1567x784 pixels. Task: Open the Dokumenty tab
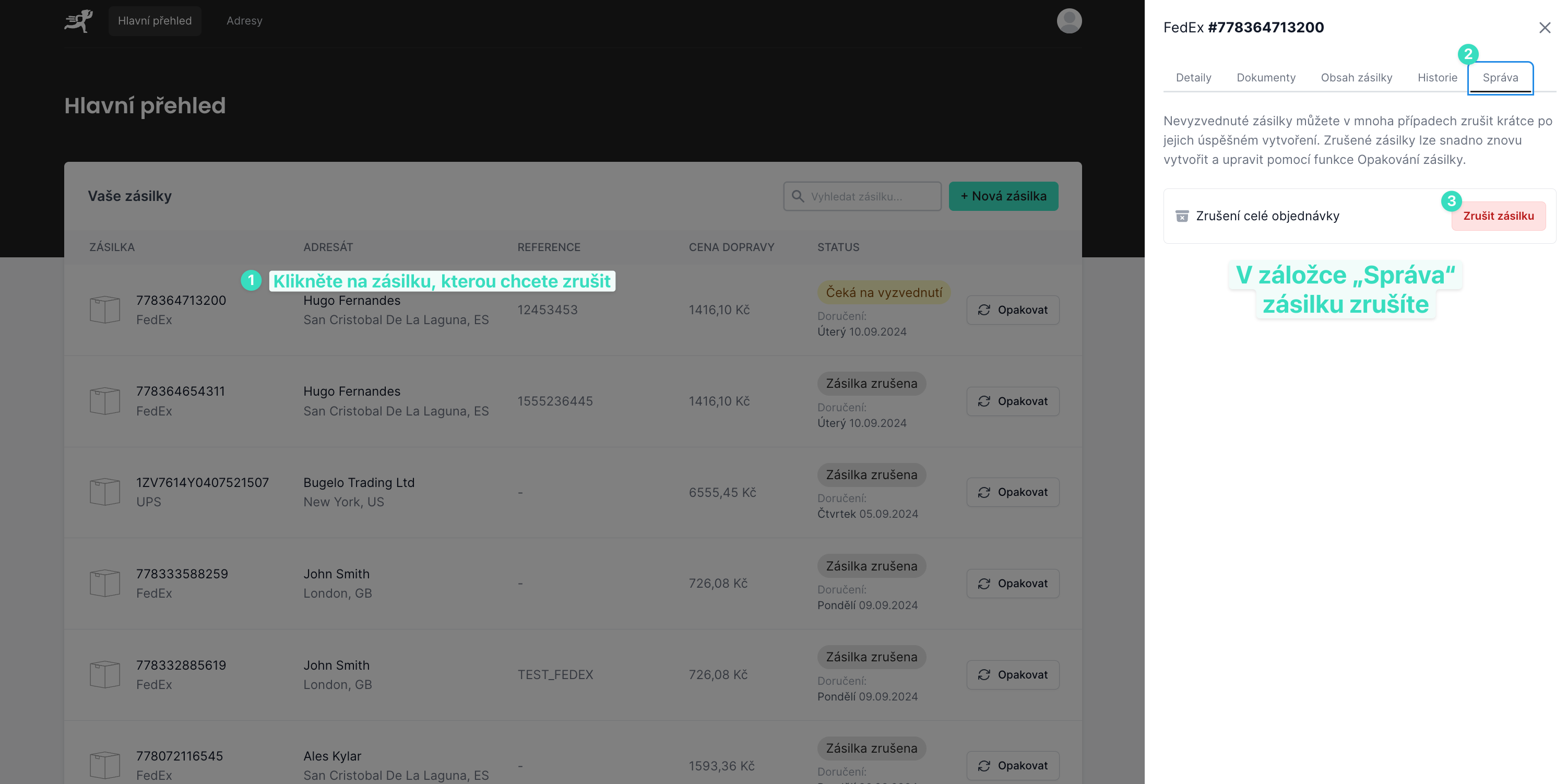[x=1265, y=78]
